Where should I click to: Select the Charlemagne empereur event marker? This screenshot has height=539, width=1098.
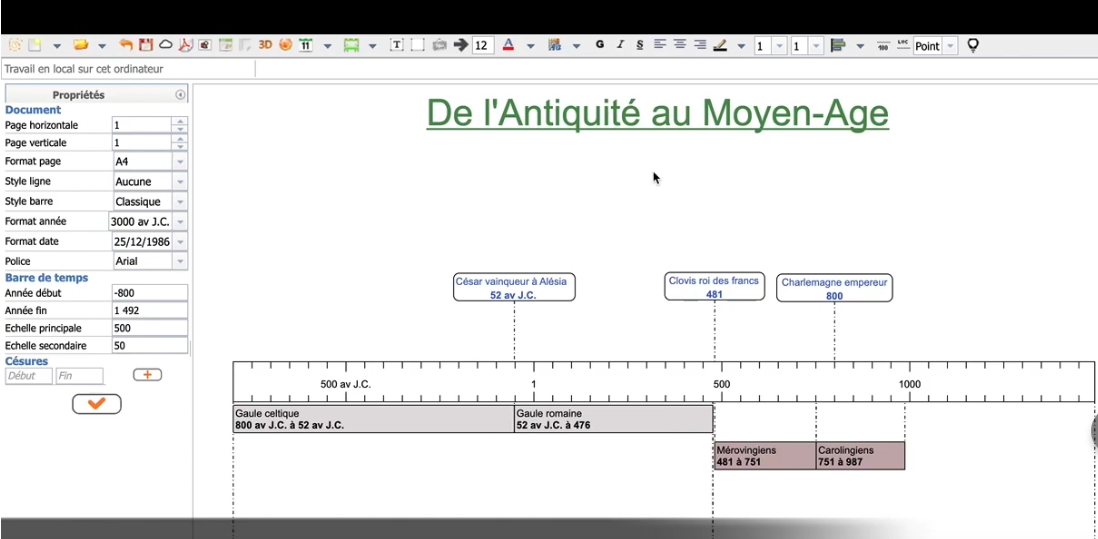834,288
